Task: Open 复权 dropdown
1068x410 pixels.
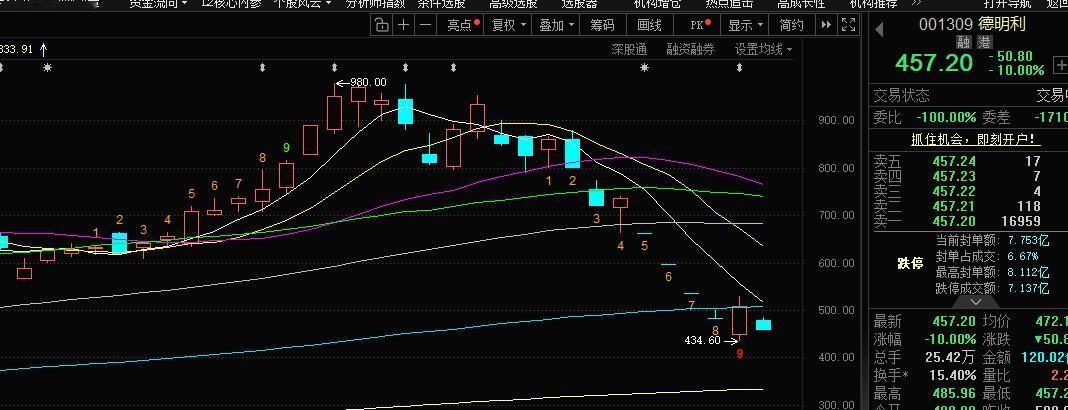Action: [x=509, y=25]
